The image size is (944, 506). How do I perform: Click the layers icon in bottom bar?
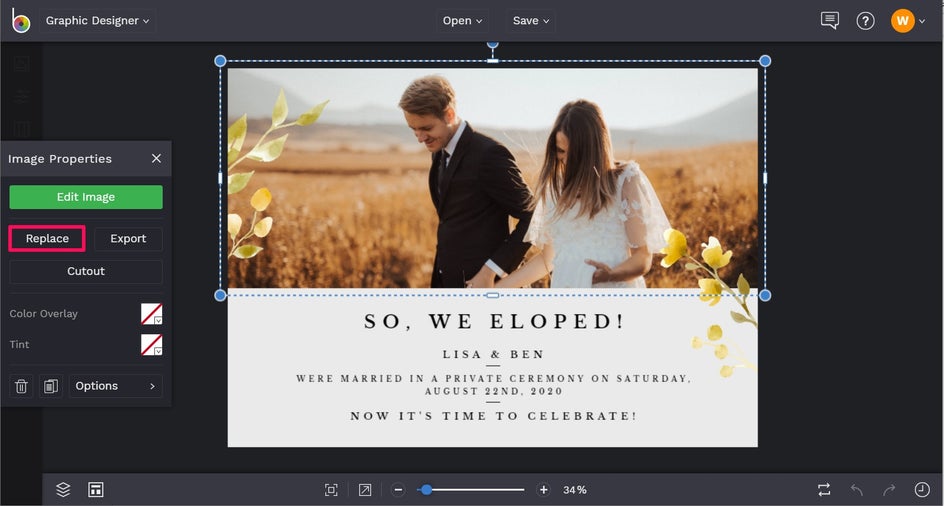click(63, 489)
